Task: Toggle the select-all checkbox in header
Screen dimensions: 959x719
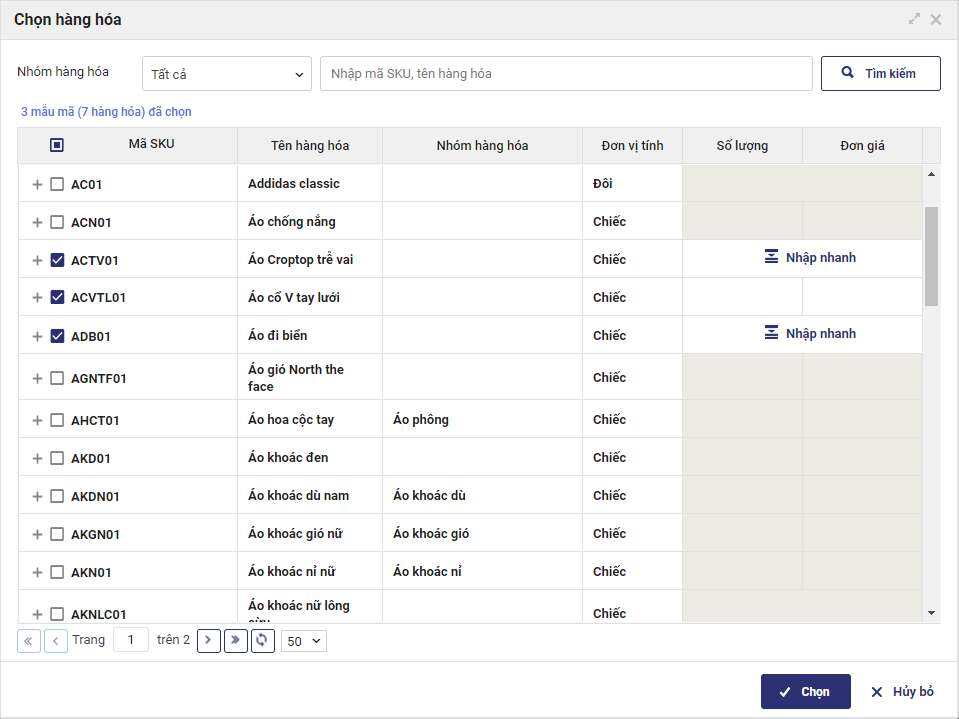Action: pyautogui.click(x=57, y=145)
